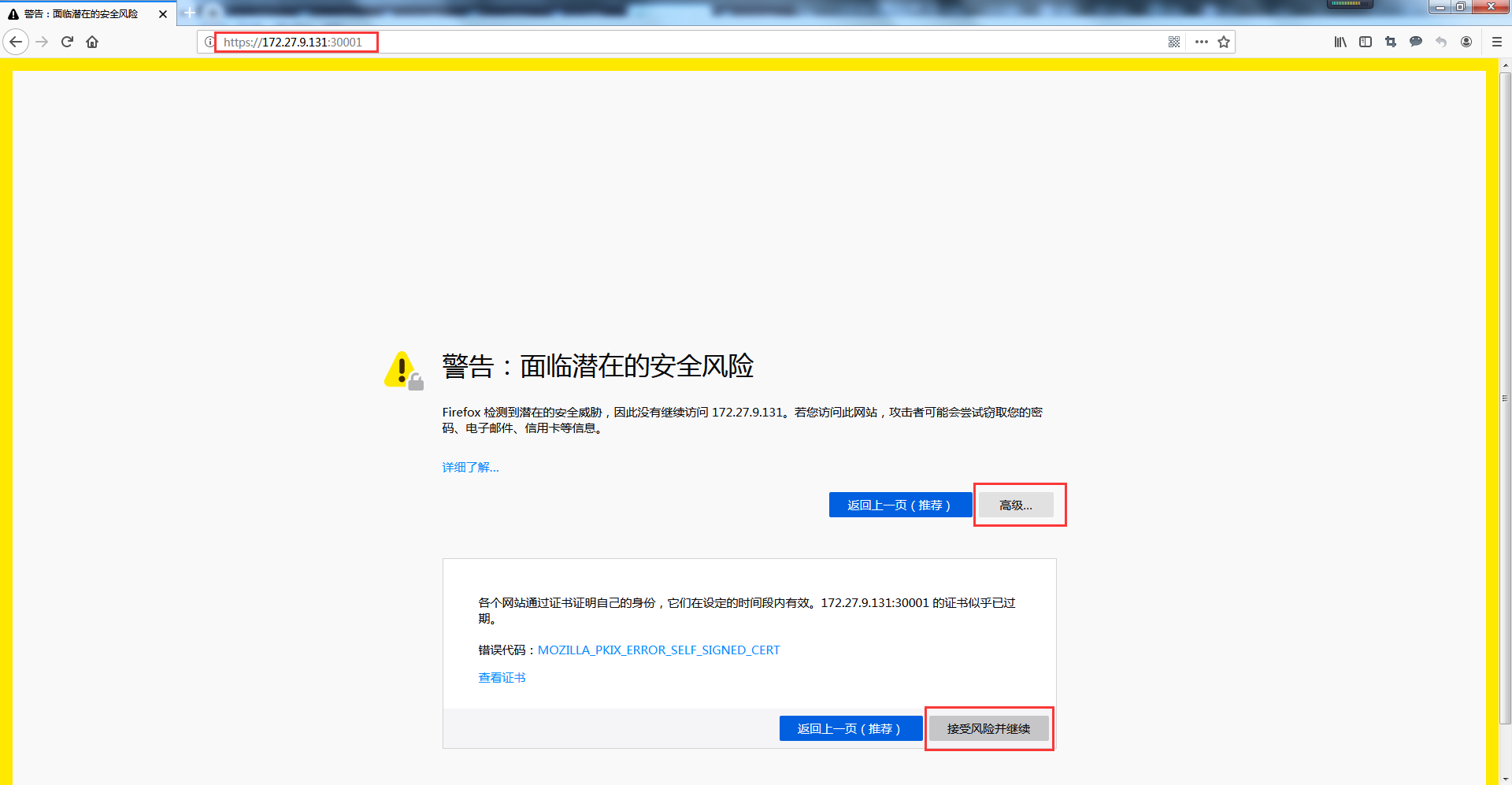Open the Library panel
This screenshot has width=1512, height=785.
[x=1340, y=42]
